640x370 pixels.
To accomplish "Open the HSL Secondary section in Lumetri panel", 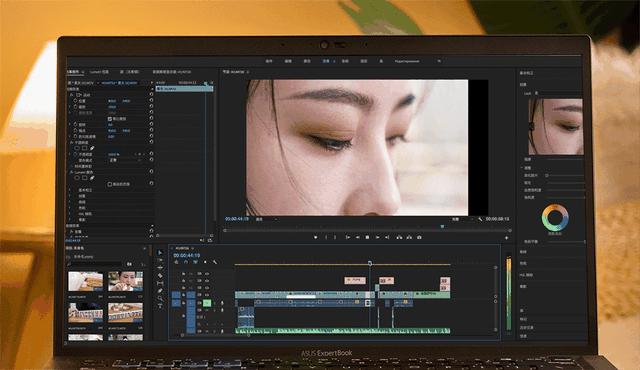I will pos(527,275).
